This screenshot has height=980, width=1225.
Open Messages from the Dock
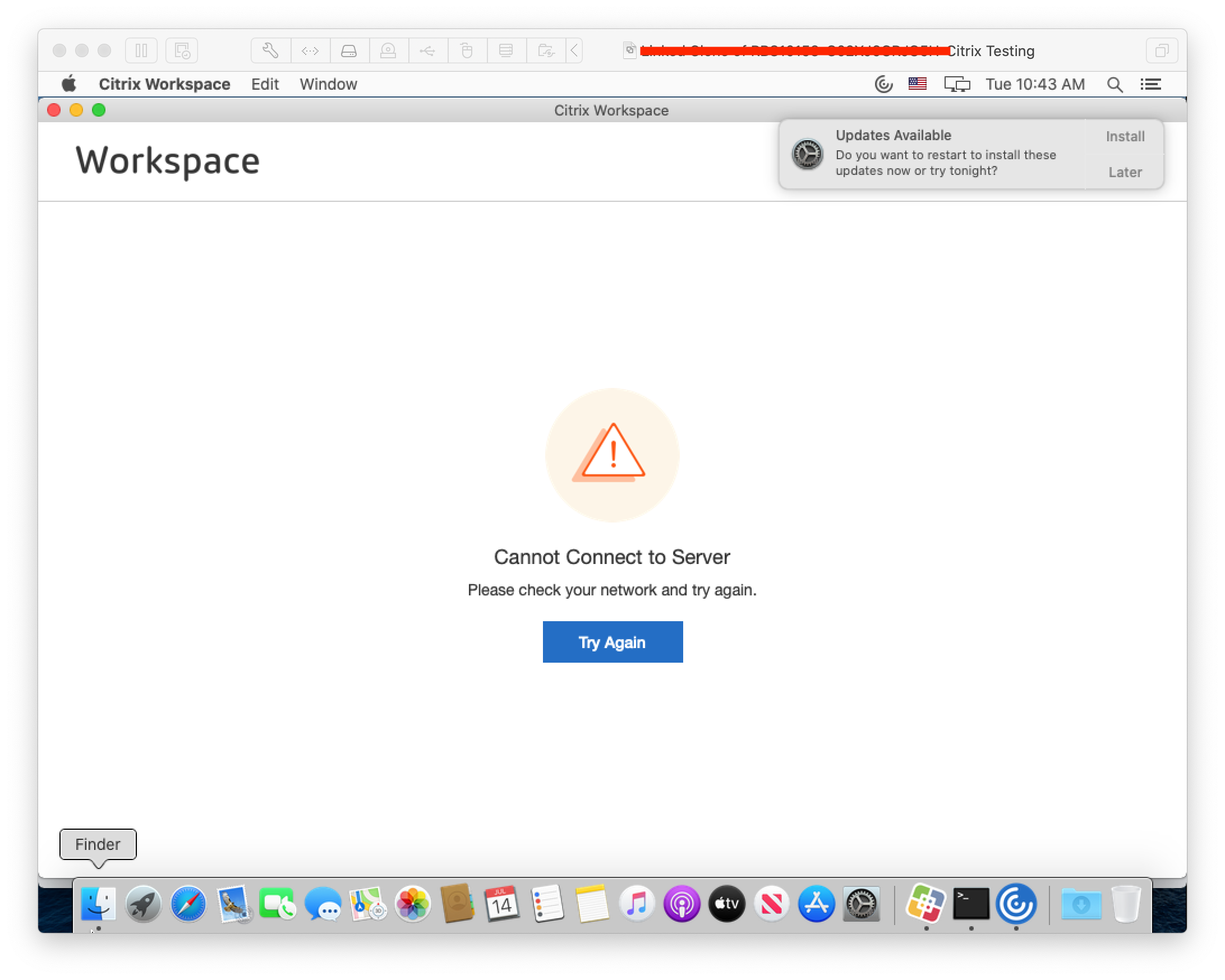[323, 903]
